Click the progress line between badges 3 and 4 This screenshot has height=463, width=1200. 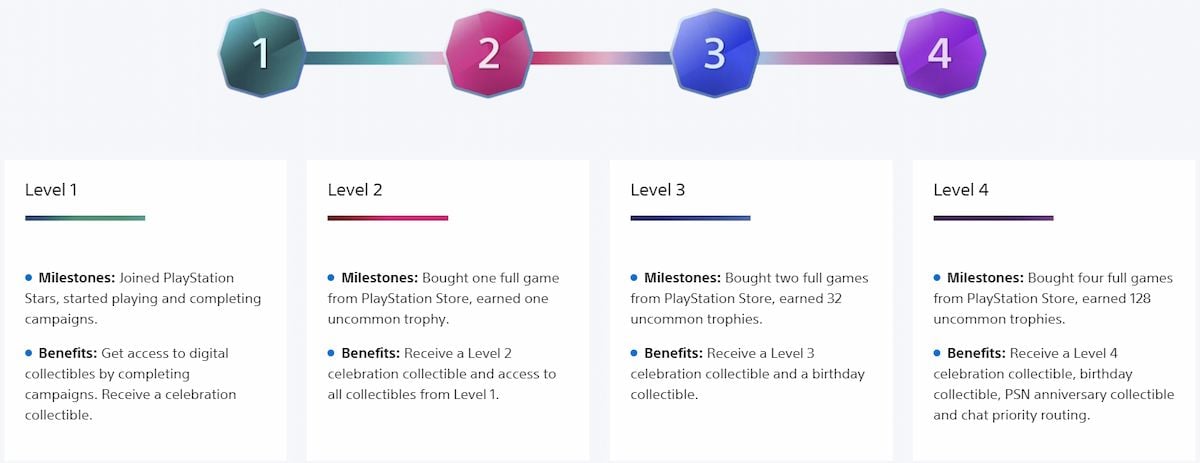pyautogui.click(x=828, y=57)
